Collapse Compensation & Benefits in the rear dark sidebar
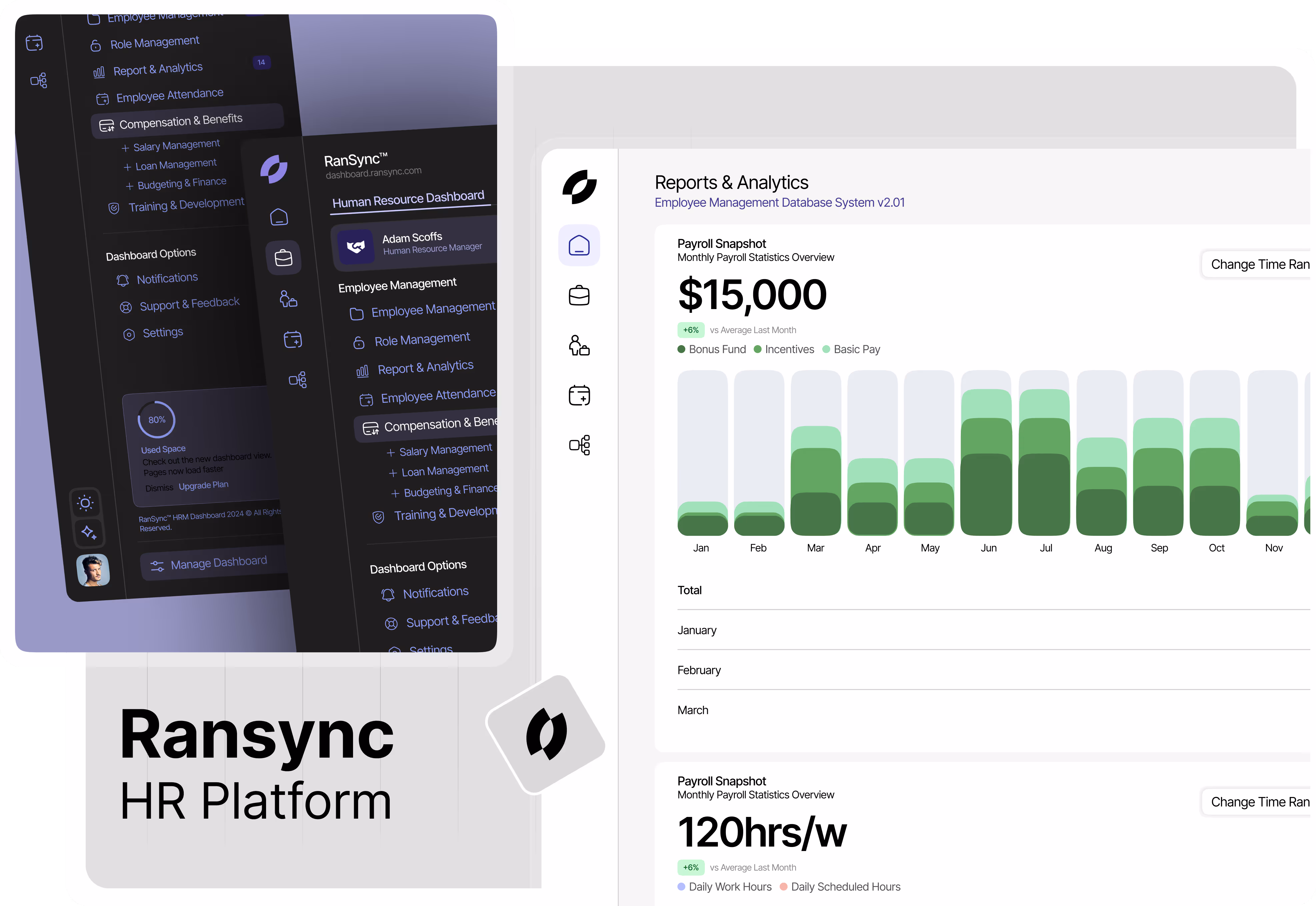 (187, 121)
